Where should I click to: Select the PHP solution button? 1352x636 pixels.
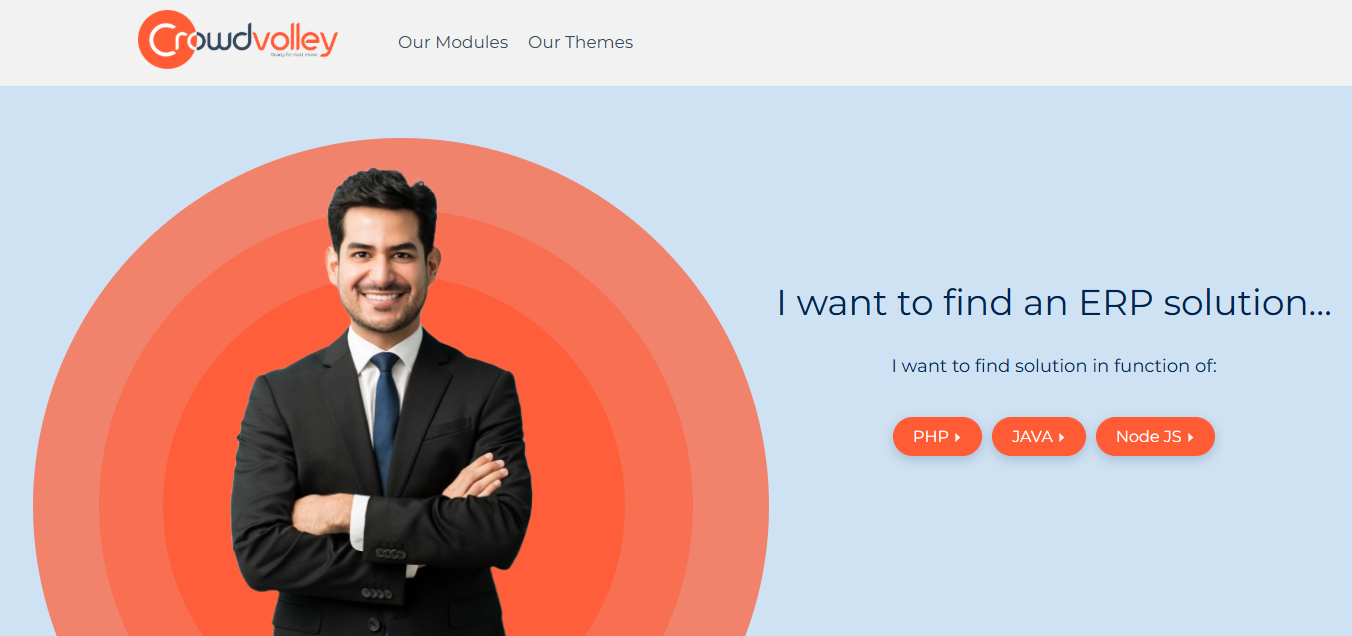click(937, 436)
